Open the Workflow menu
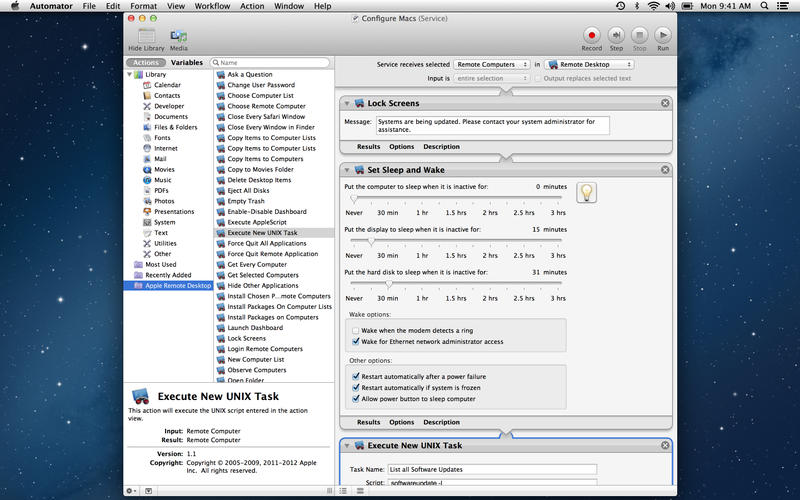The image size is (800, 500). click(212, 6)
